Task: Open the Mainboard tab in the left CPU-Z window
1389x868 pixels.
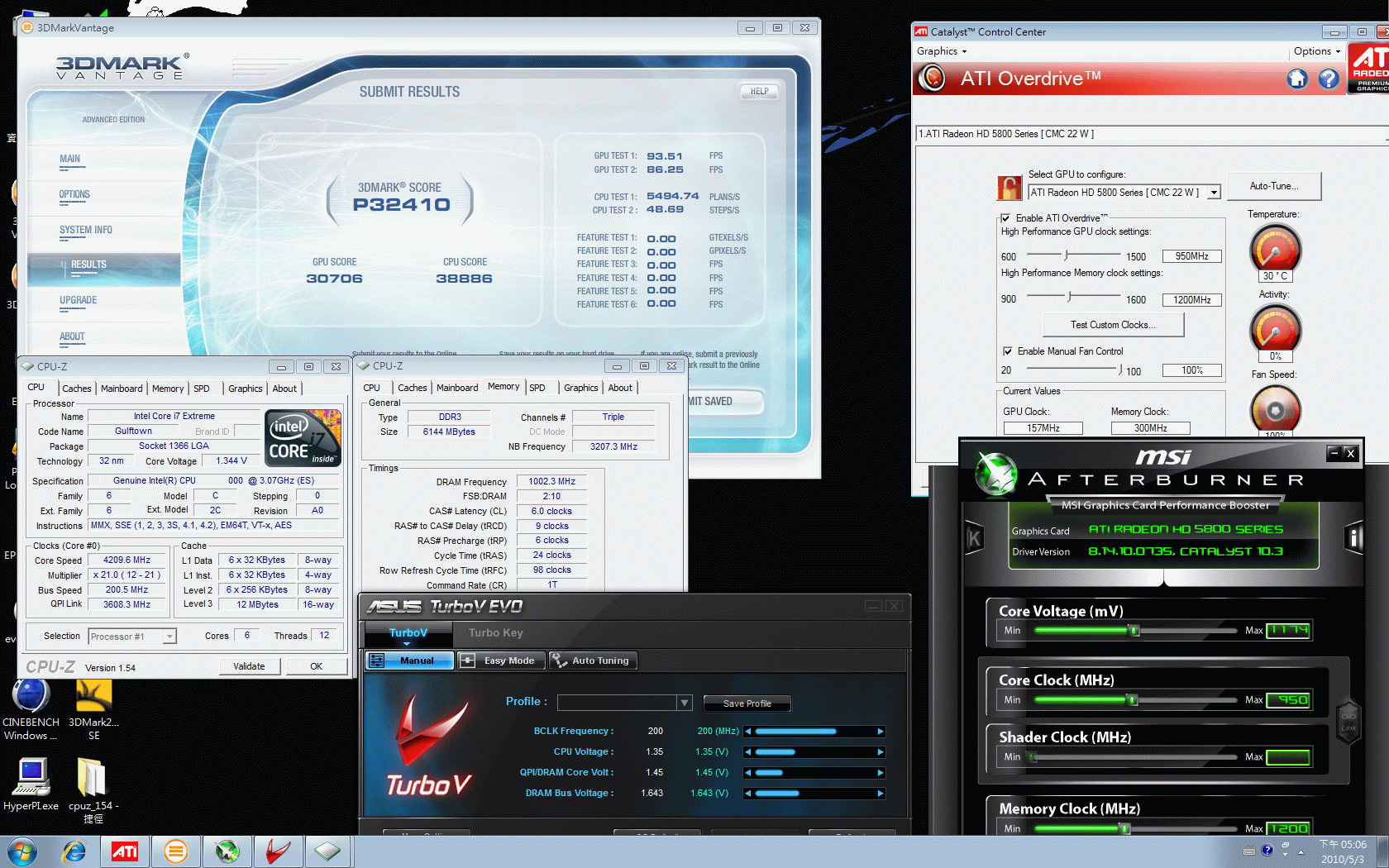Action: click(x=122, y=389)
